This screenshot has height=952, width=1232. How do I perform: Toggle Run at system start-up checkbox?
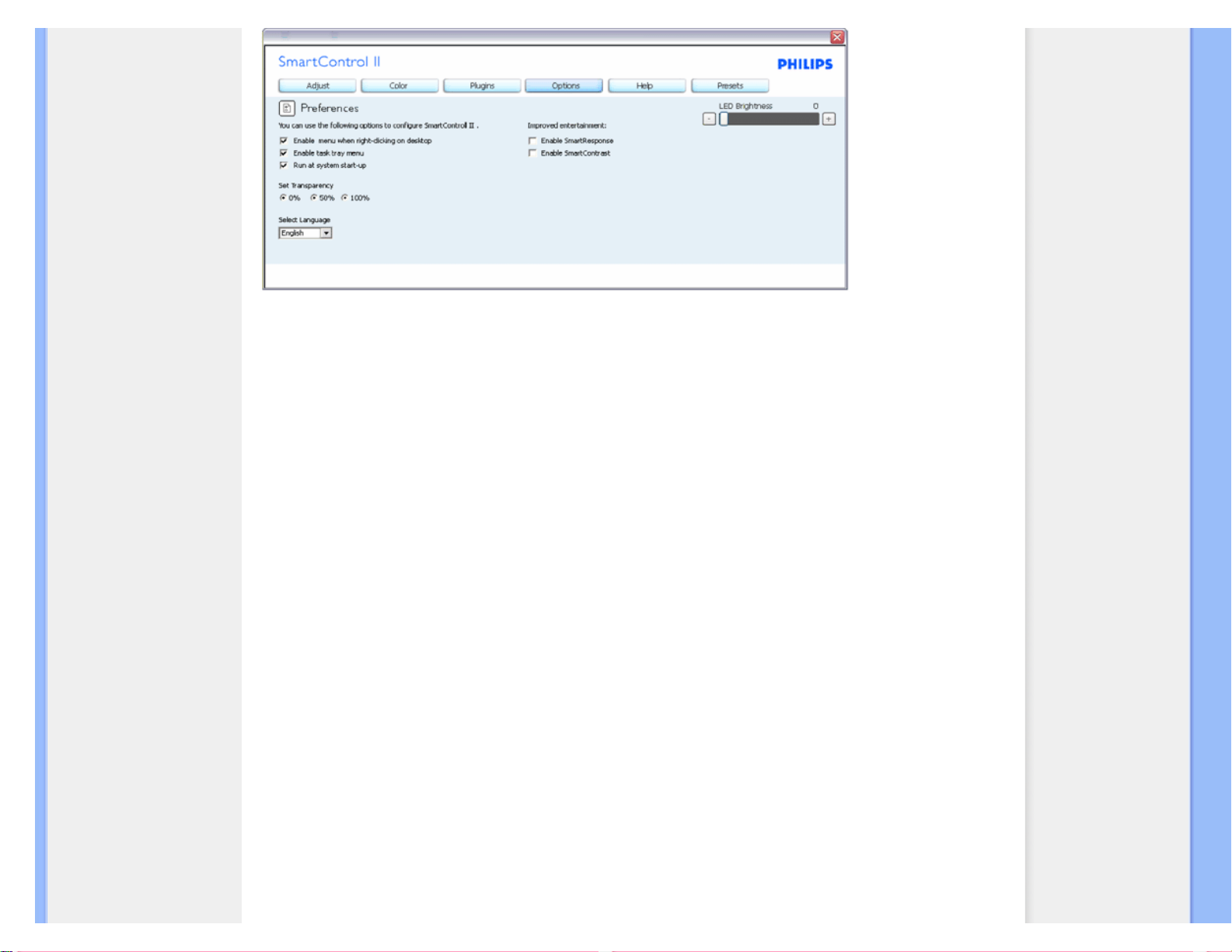coord(284,166)
